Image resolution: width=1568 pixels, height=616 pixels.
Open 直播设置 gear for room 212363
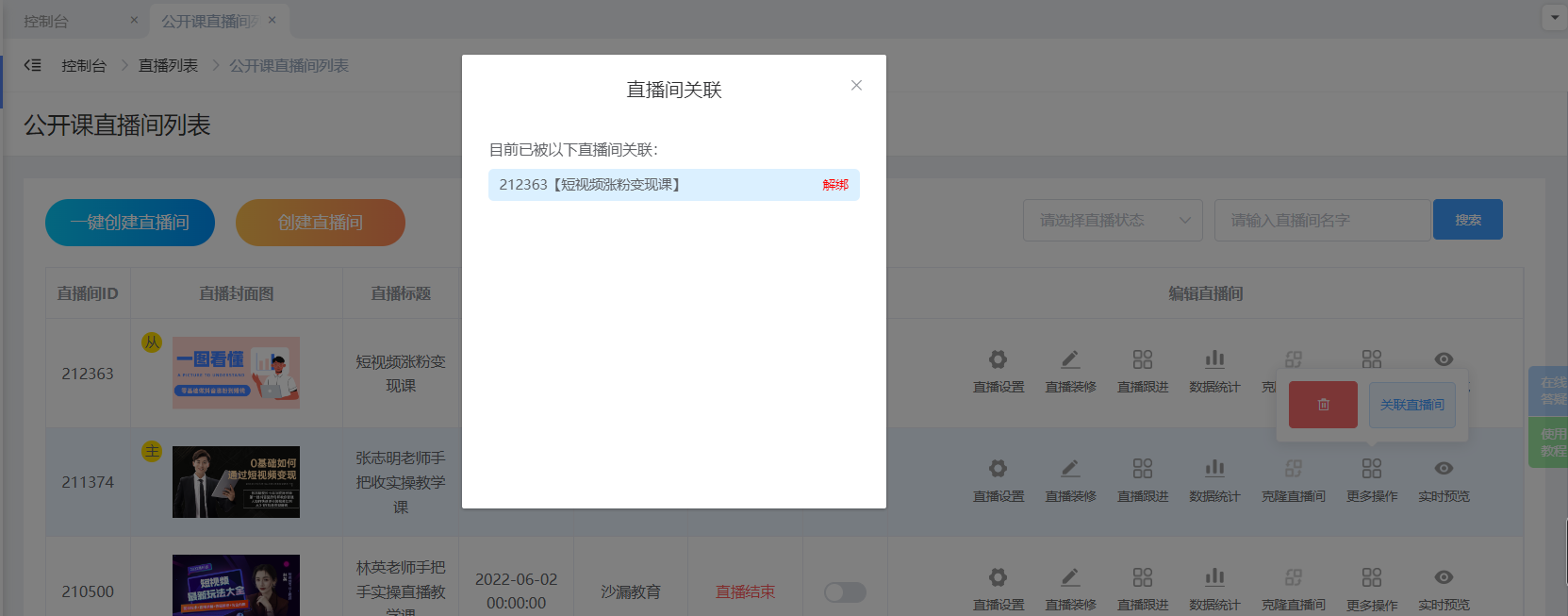[998, 359]
